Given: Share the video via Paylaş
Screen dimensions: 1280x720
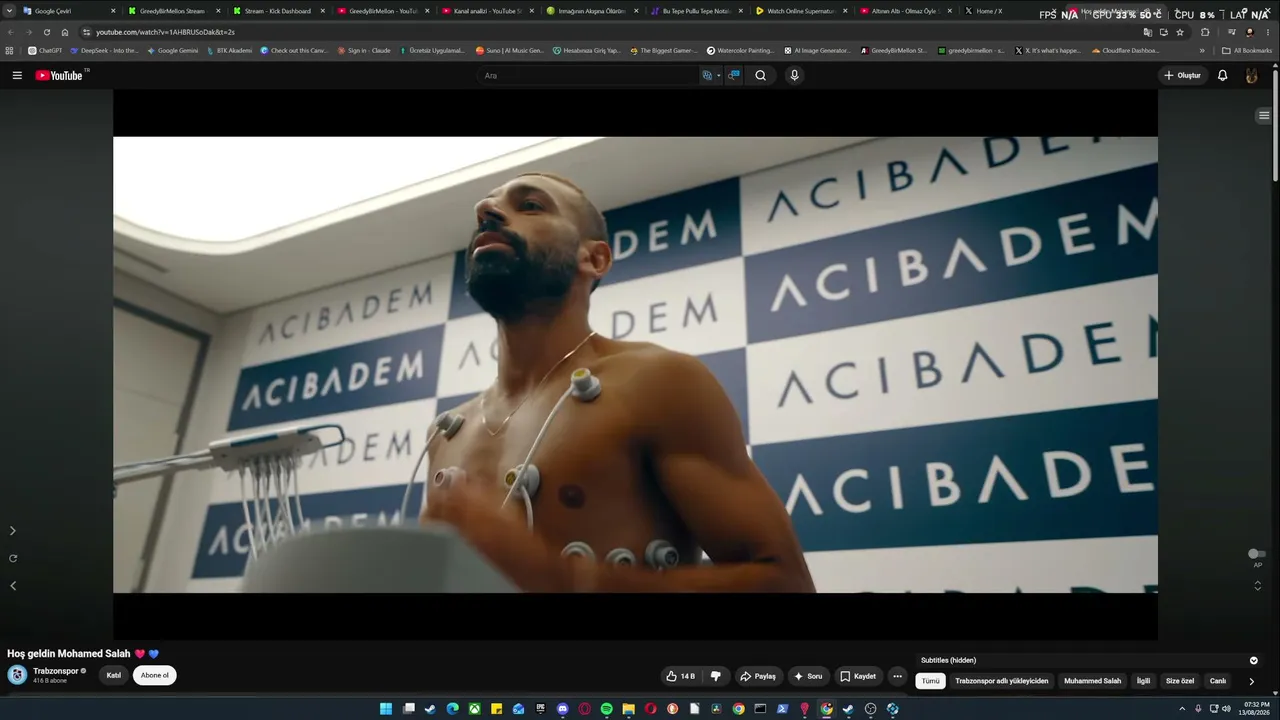Looking at the screenshot, I should pos(757,676).
